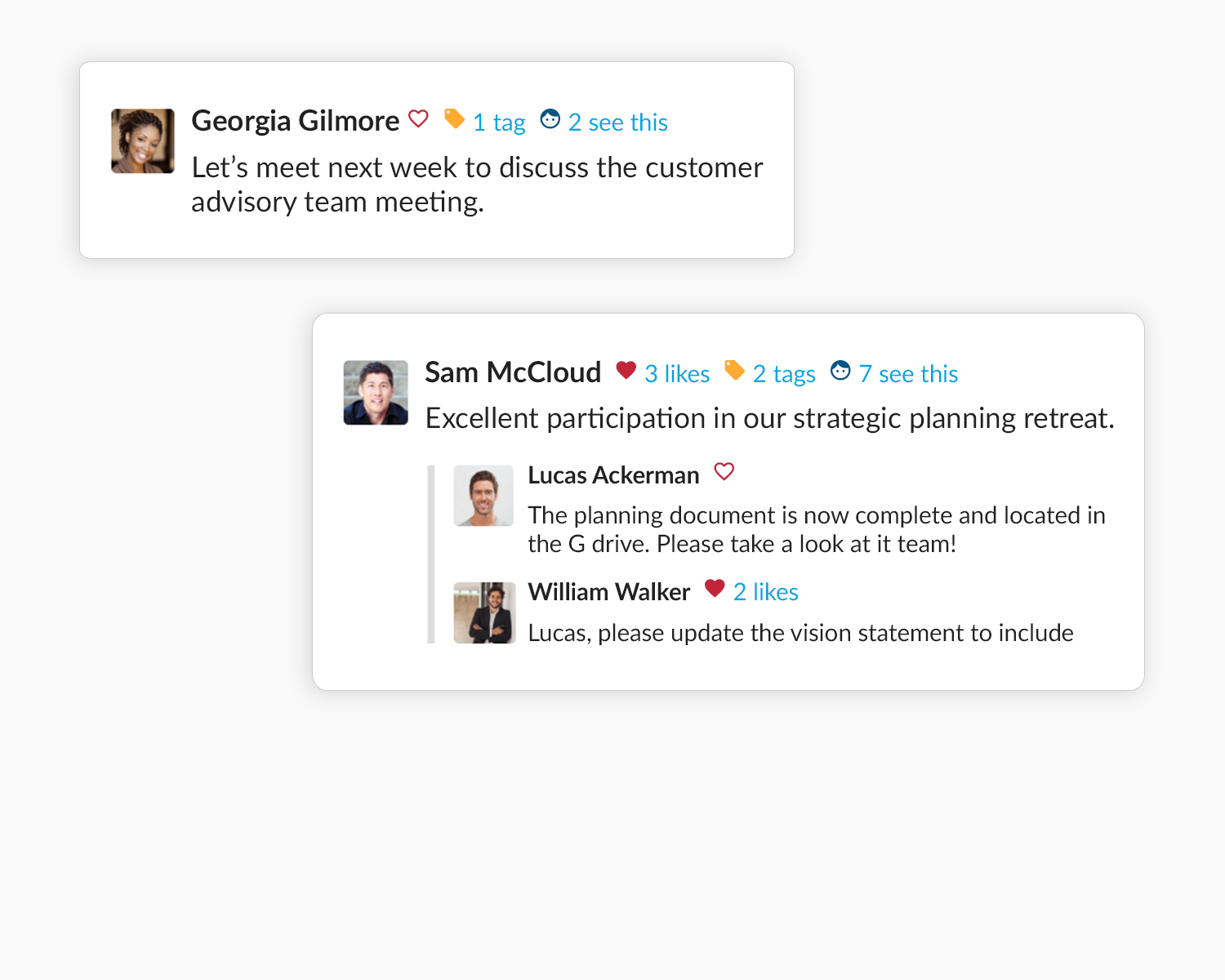Toggle the like heart on William Walker's comment
This screenshot has width=1225, height=980.
click(715, 589)
